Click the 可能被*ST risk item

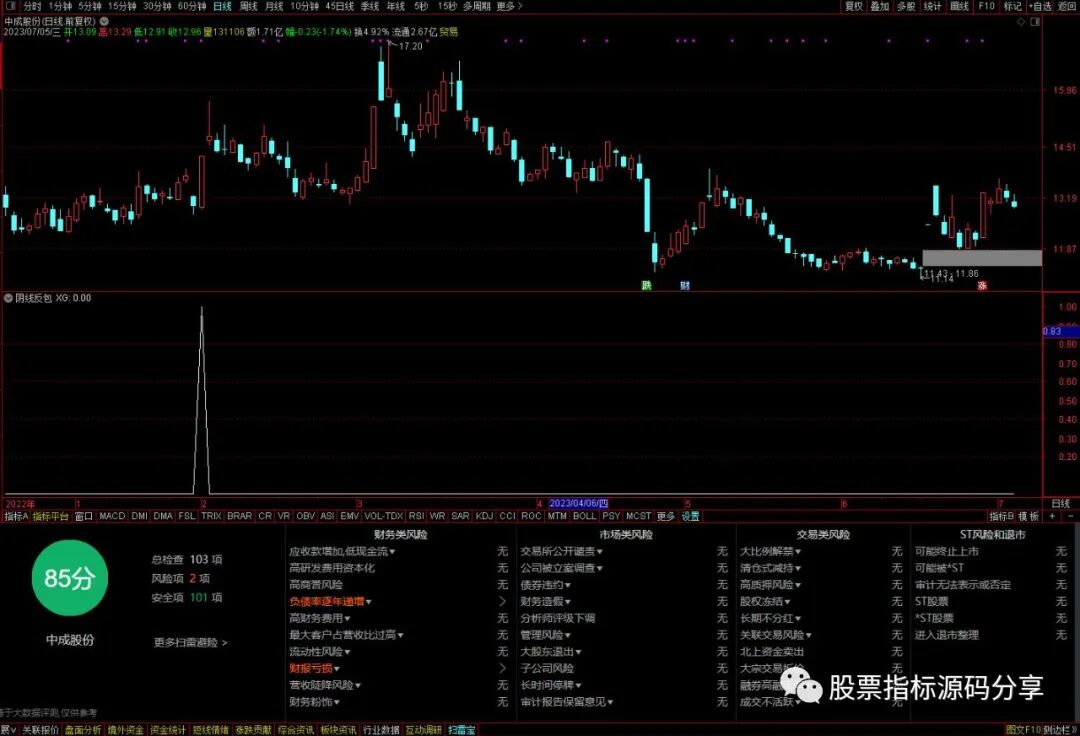[x=939, y=568]
